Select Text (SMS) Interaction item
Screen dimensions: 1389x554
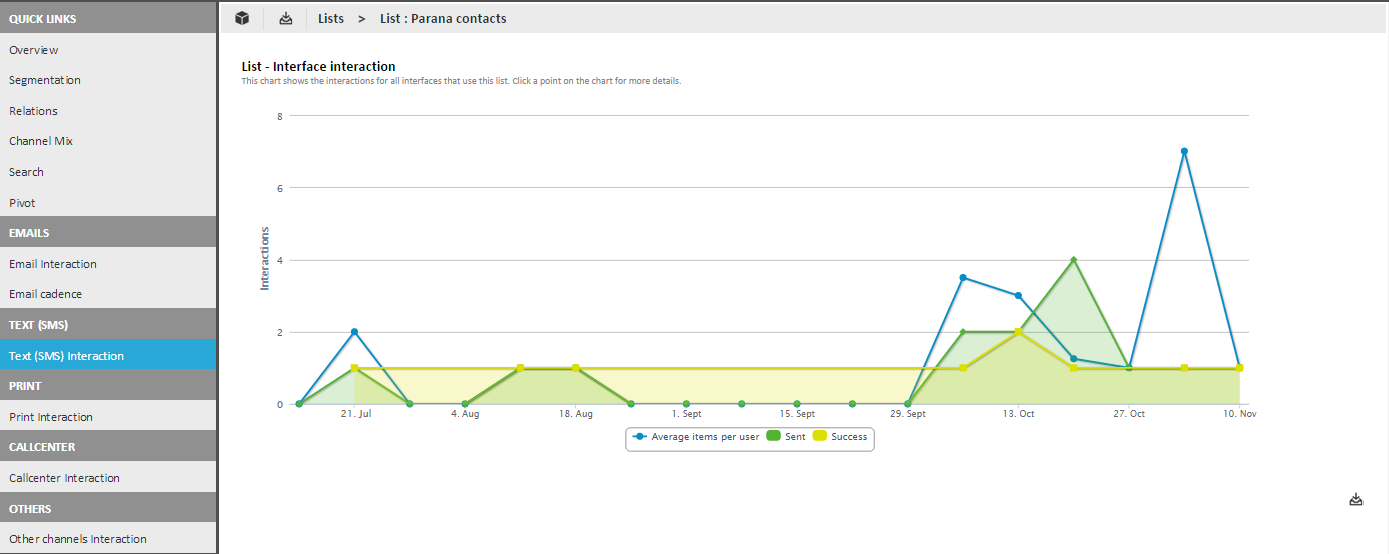pos(67,356)
